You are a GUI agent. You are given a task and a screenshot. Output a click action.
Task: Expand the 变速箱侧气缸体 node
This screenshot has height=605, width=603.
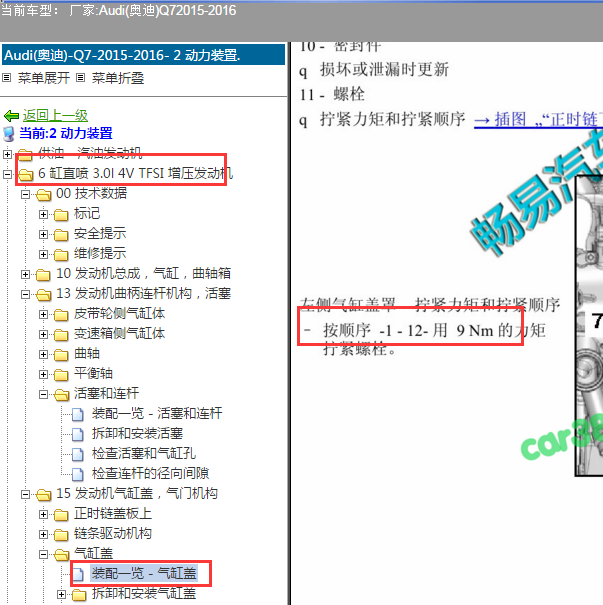click(x=44, y=335)
